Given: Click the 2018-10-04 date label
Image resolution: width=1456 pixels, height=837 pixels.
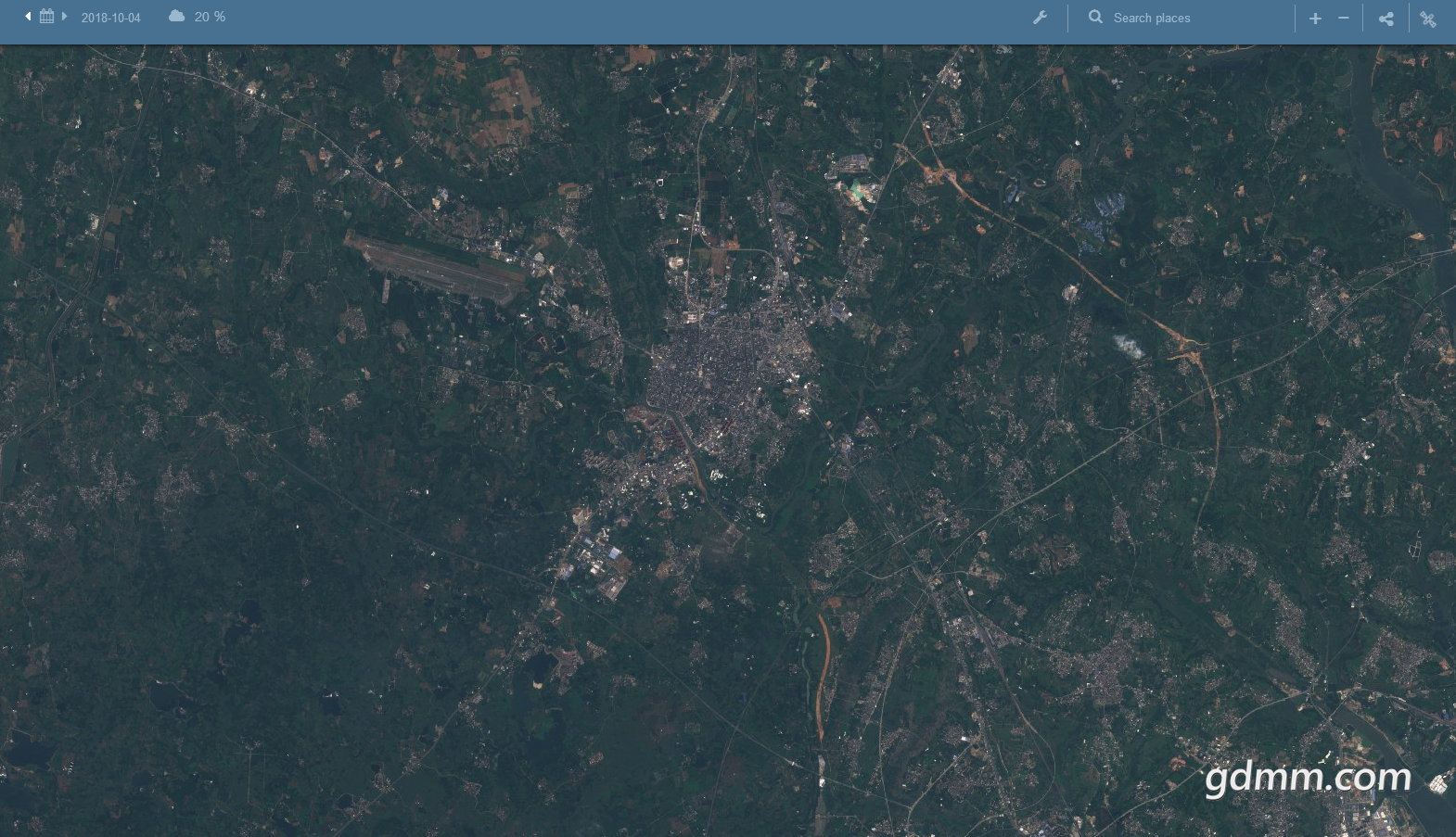Looking at the screenshot, I should click(x=110, y=18).
